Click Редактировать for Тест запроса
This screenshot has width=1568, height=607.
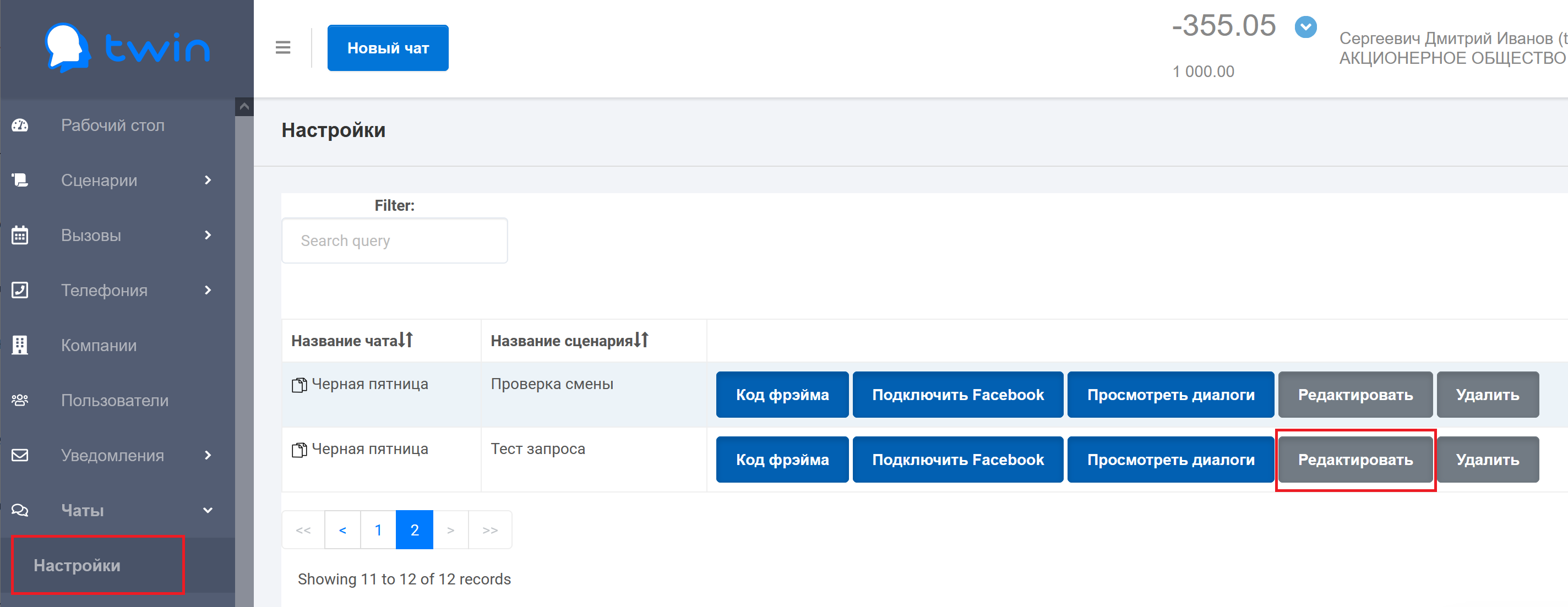tap(1355, 460)
